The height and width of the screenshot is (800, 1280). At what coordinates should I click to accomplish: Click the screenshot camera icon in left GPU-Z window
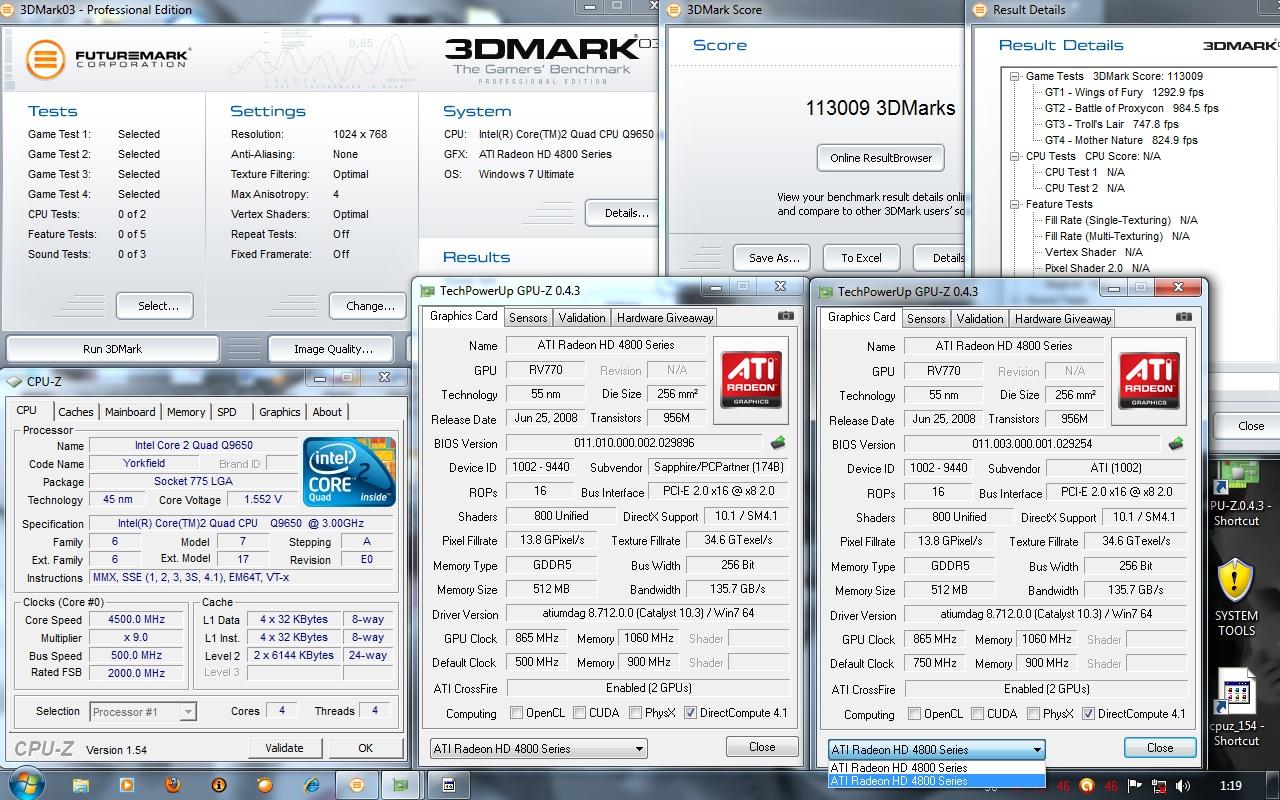pyautogui.click(x=786, y=316)
